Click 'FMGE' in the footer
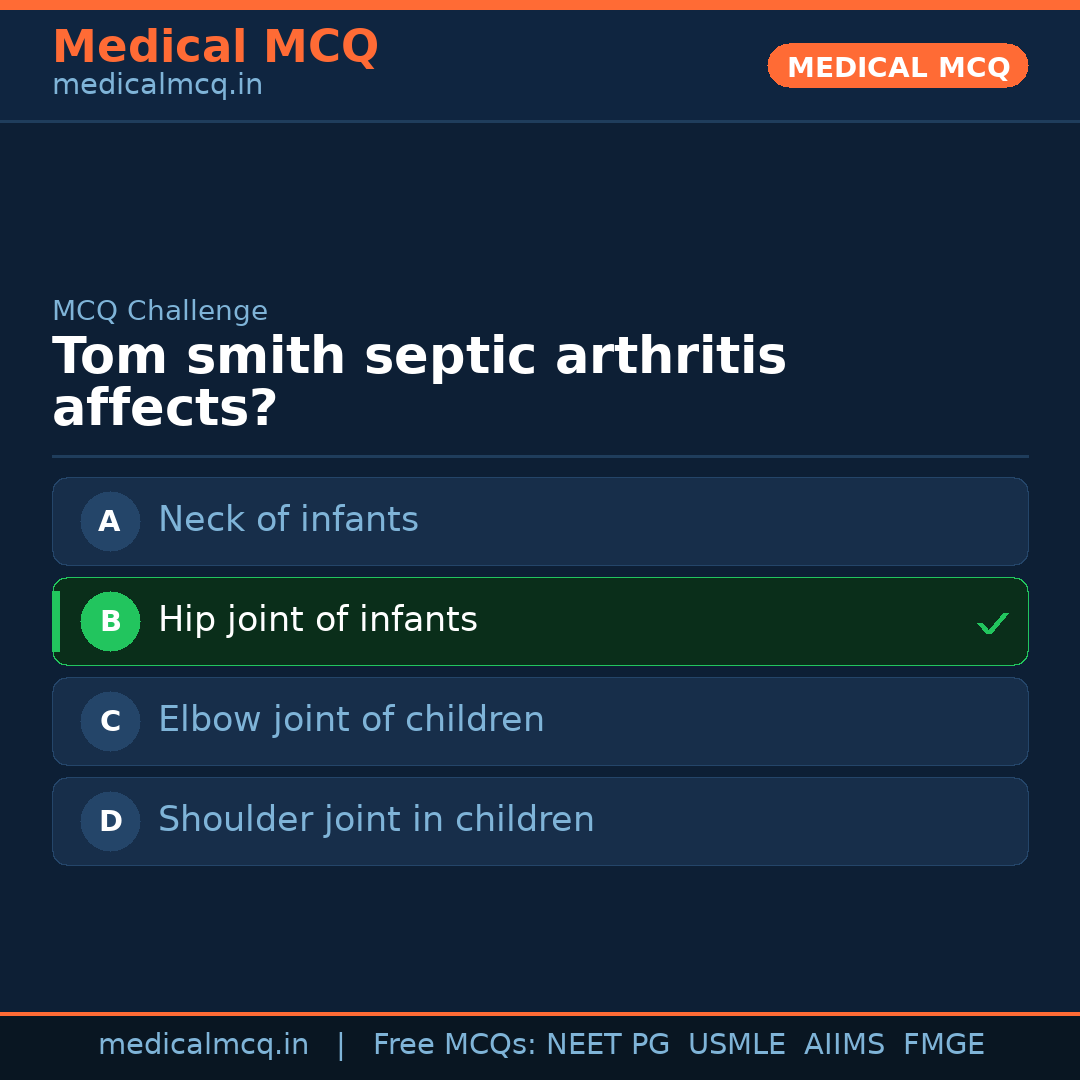This screenshot has width=1080, height=1080. coord(943,1045)
